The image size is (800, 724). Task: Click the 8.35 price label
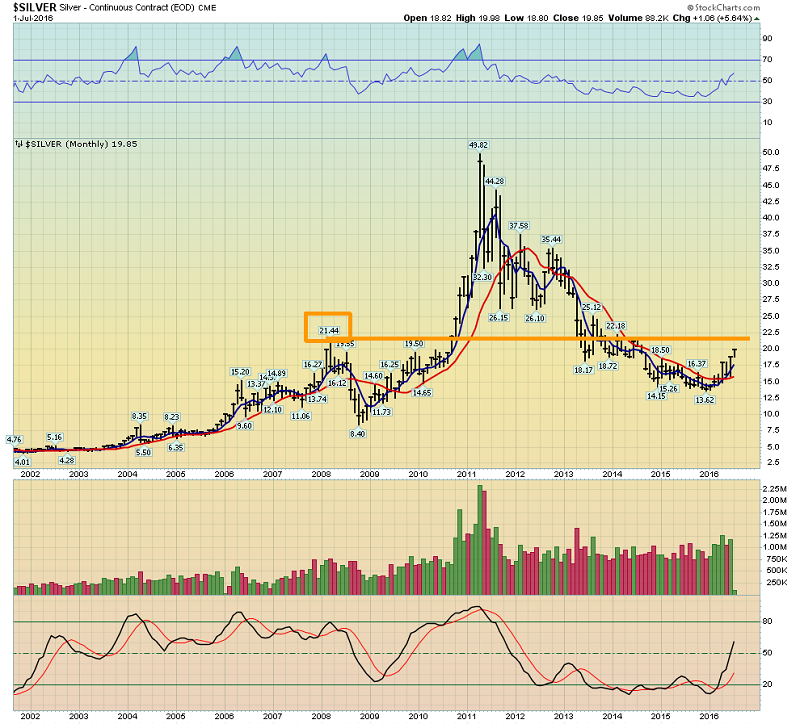(139, 416)
